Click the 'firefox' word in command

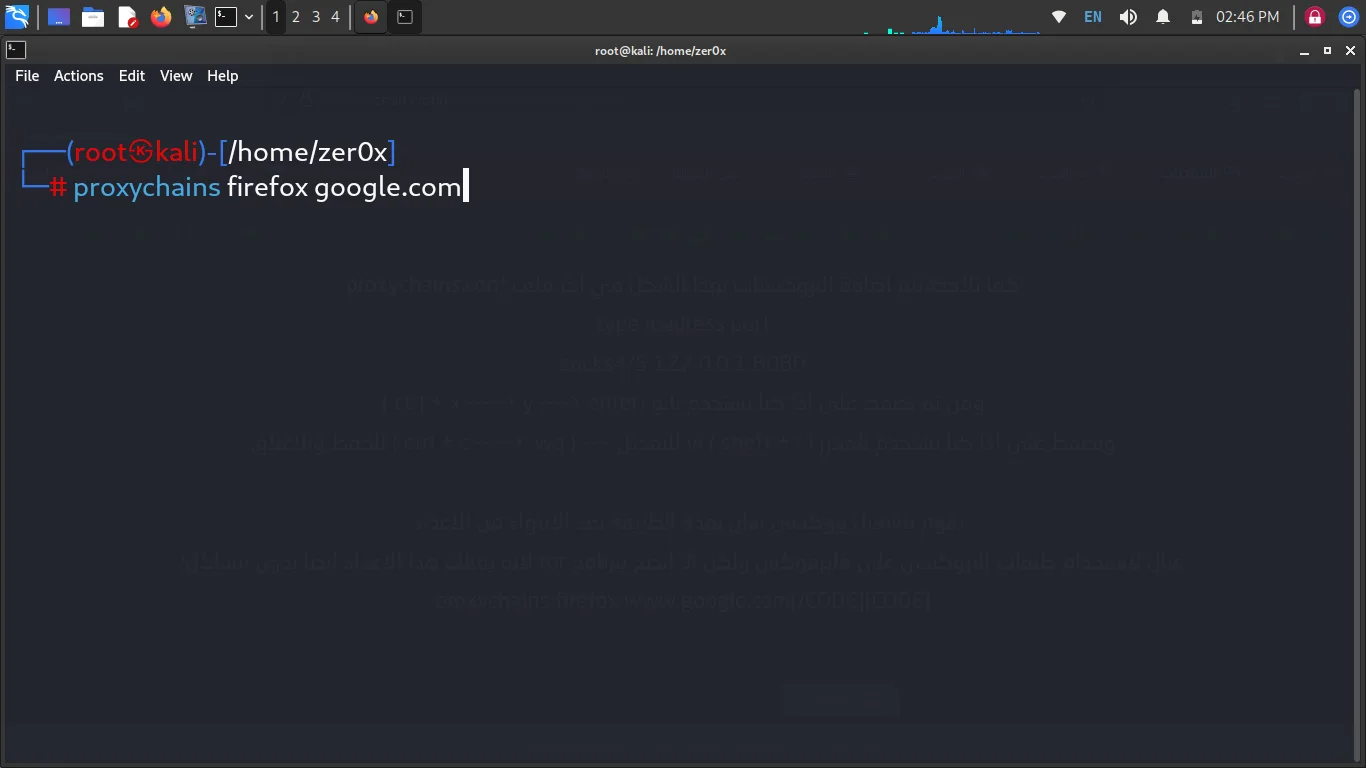pyautogui.click(x=267, y=187)
